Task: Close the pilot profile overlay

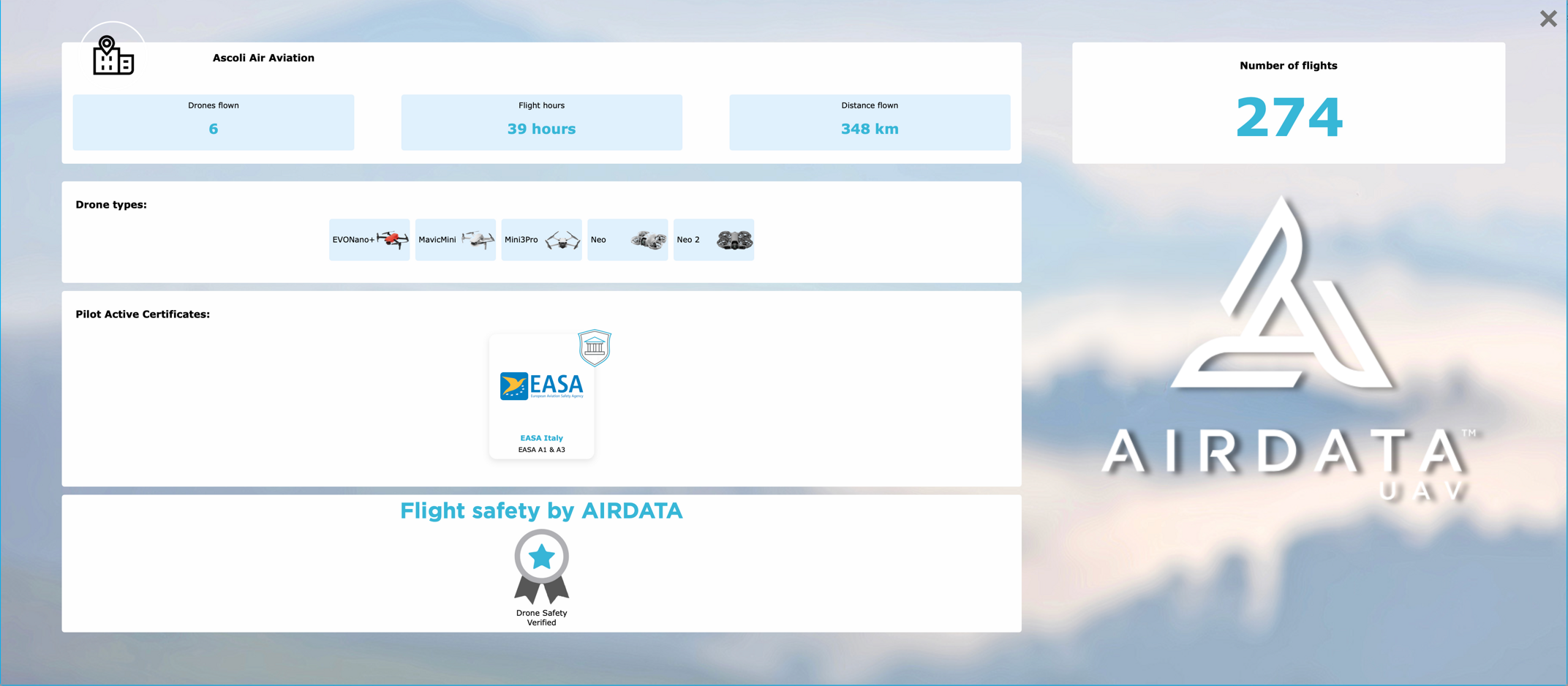Action: (x=1548, y=18)
